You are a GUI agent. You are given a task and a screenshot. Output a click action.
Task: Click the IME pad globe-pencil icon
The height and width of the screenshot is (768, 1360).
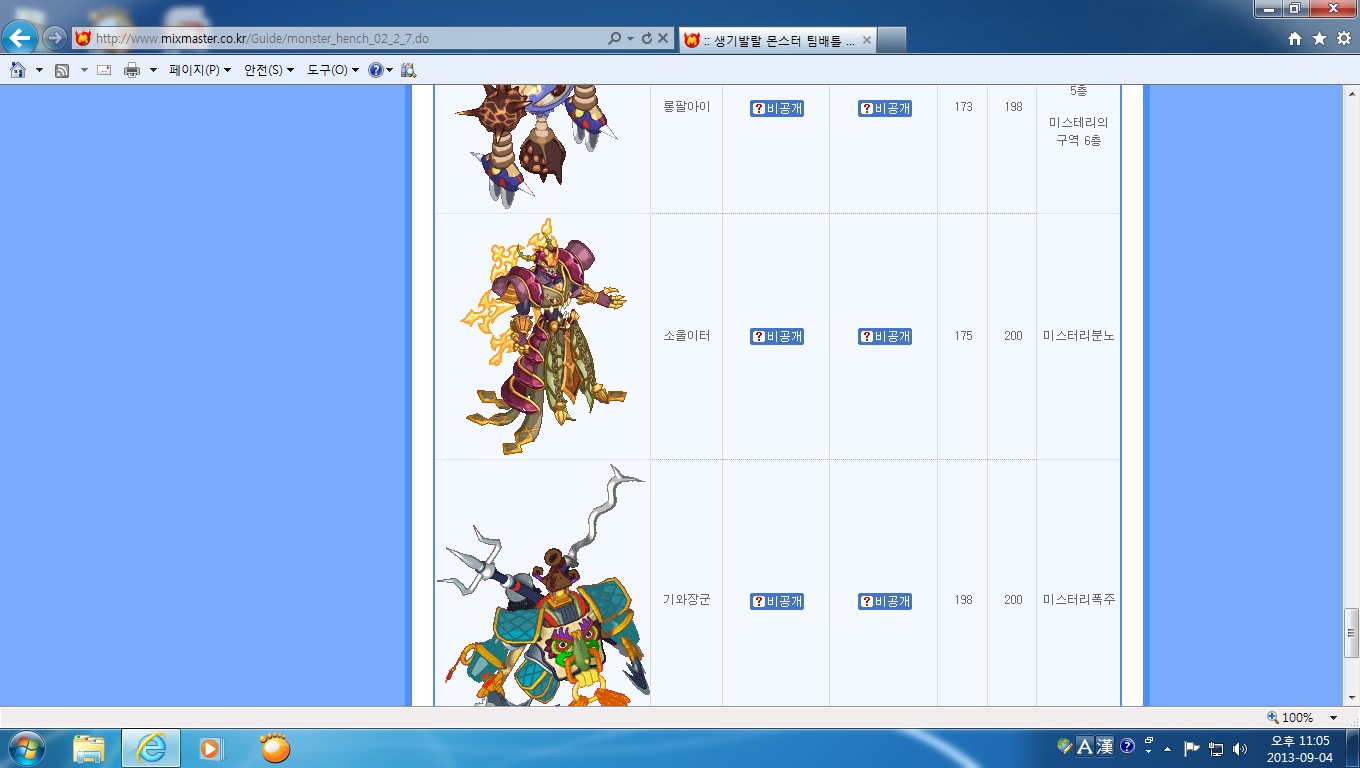click(1064, 746)
